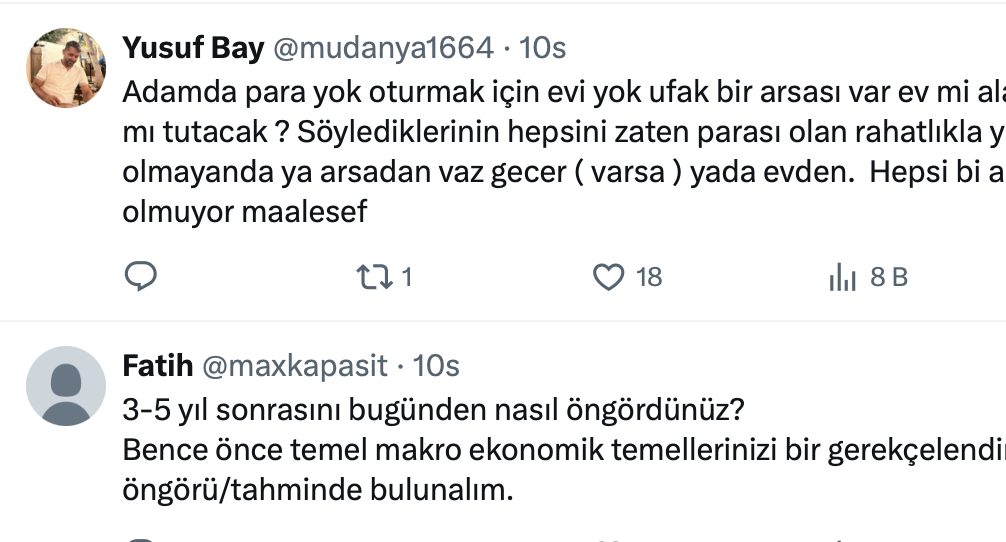Viewport: 1006px width, 542px height.
Task: Open Yusuf Bay's profile picture
Action: coord(65,67)
